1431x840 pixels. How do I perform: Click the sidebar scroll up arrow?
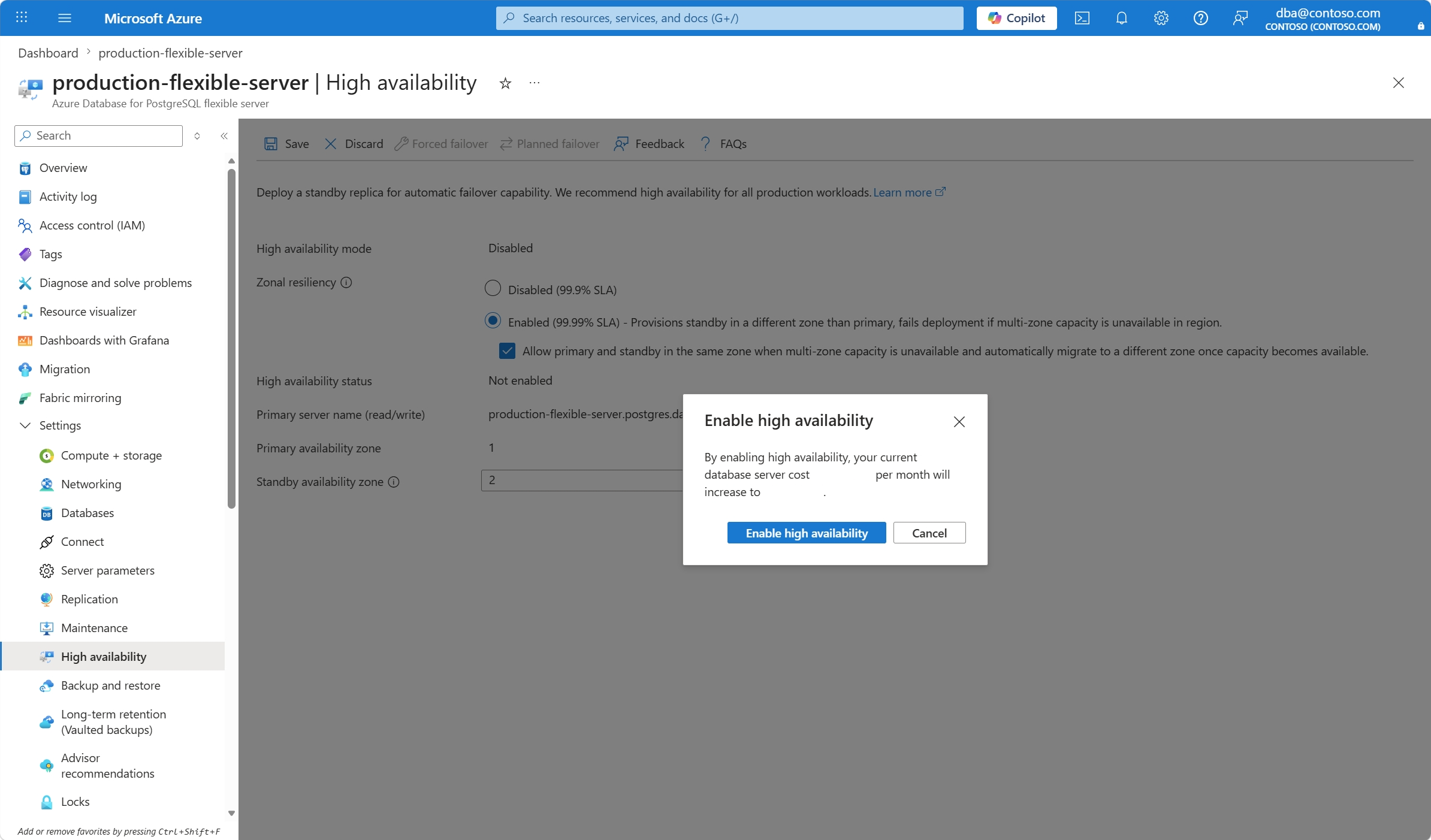pyautogui.click(x=231, y=161)
